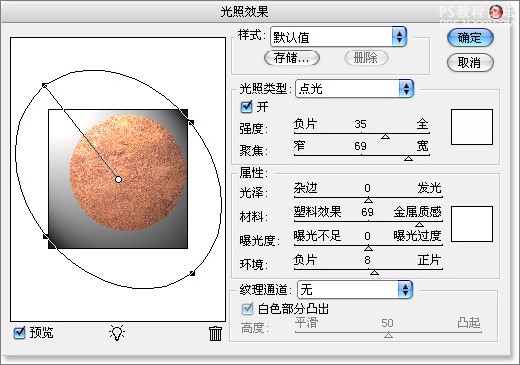This screenshot has height=365, width=520.
Task: Click the light center circle handle
Action: pyautogui.click(x=118, y=179)
